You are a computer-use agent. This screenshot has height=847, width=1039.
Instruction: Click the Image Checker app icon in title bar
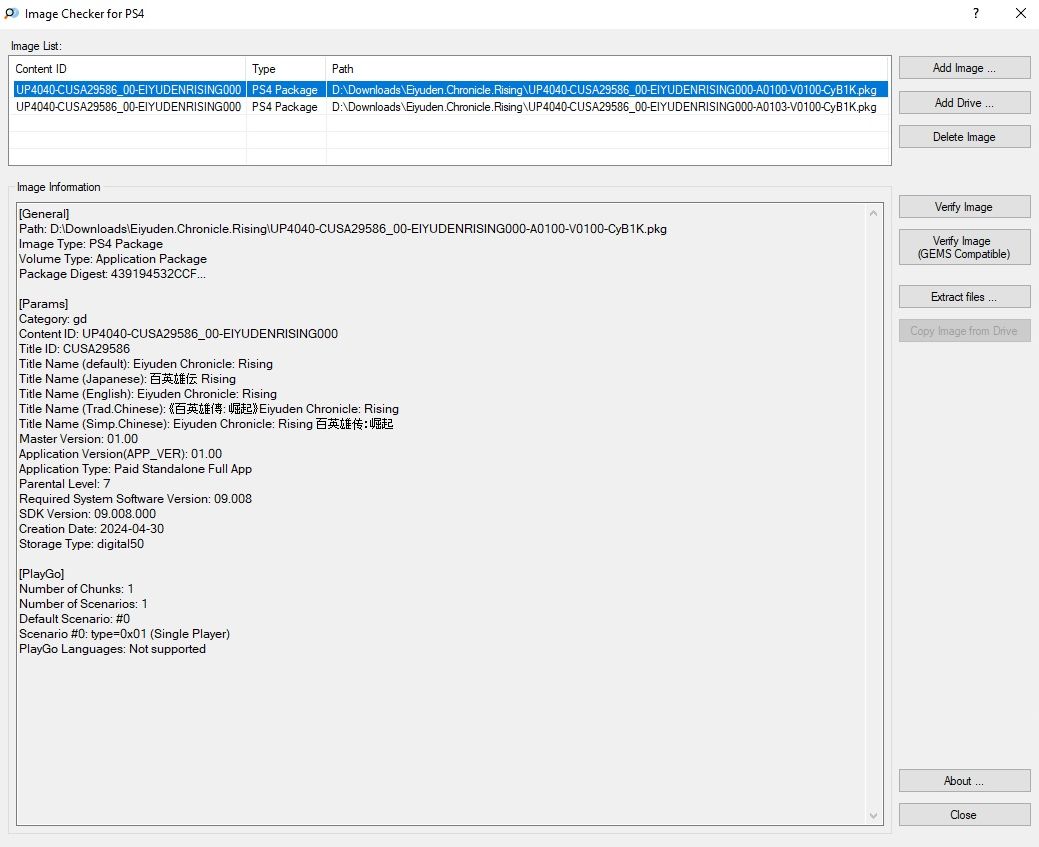click(x=11, y=13)
